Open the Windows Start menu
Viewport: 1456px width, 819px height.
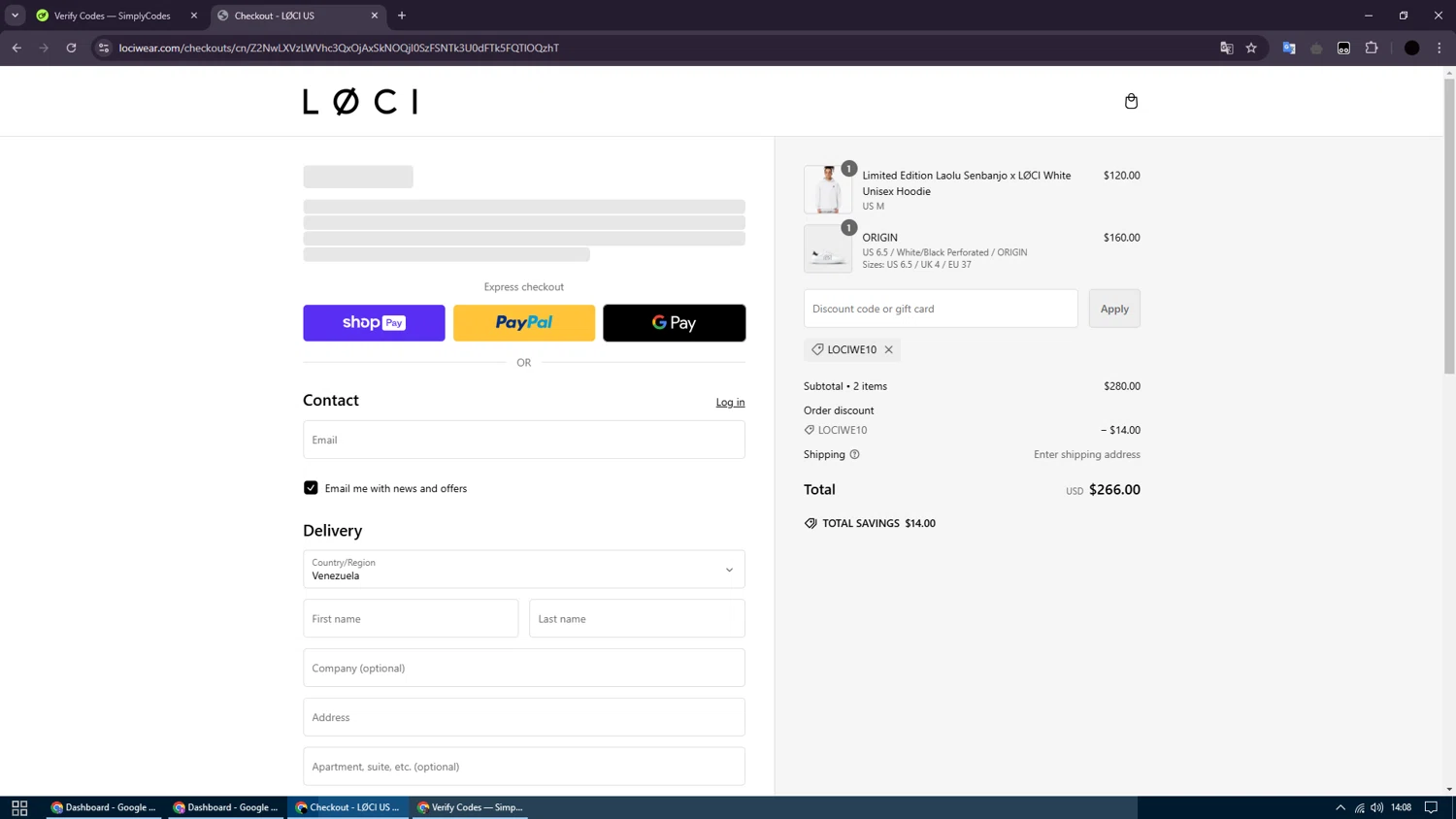(19, 807)
